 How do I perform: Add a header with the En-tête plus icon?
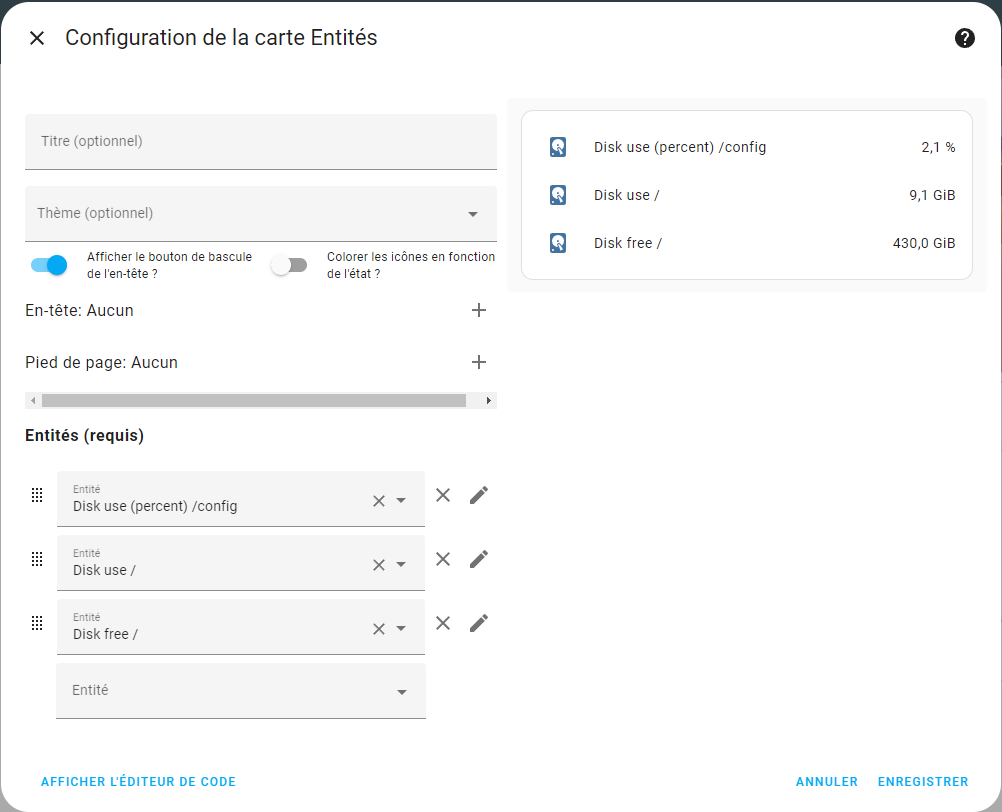479,310
